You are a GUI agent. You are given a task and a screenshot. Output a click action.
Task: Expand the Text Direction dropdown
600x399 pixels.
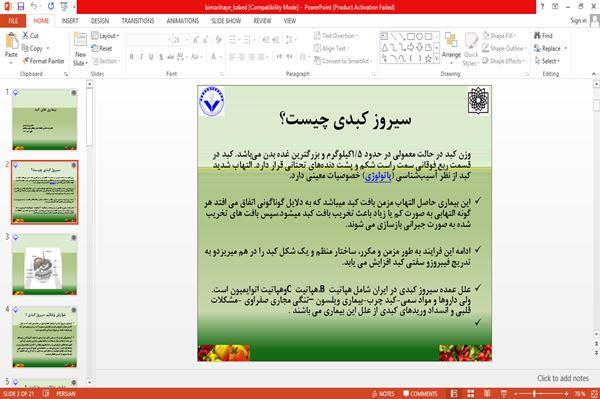(336, 36)
